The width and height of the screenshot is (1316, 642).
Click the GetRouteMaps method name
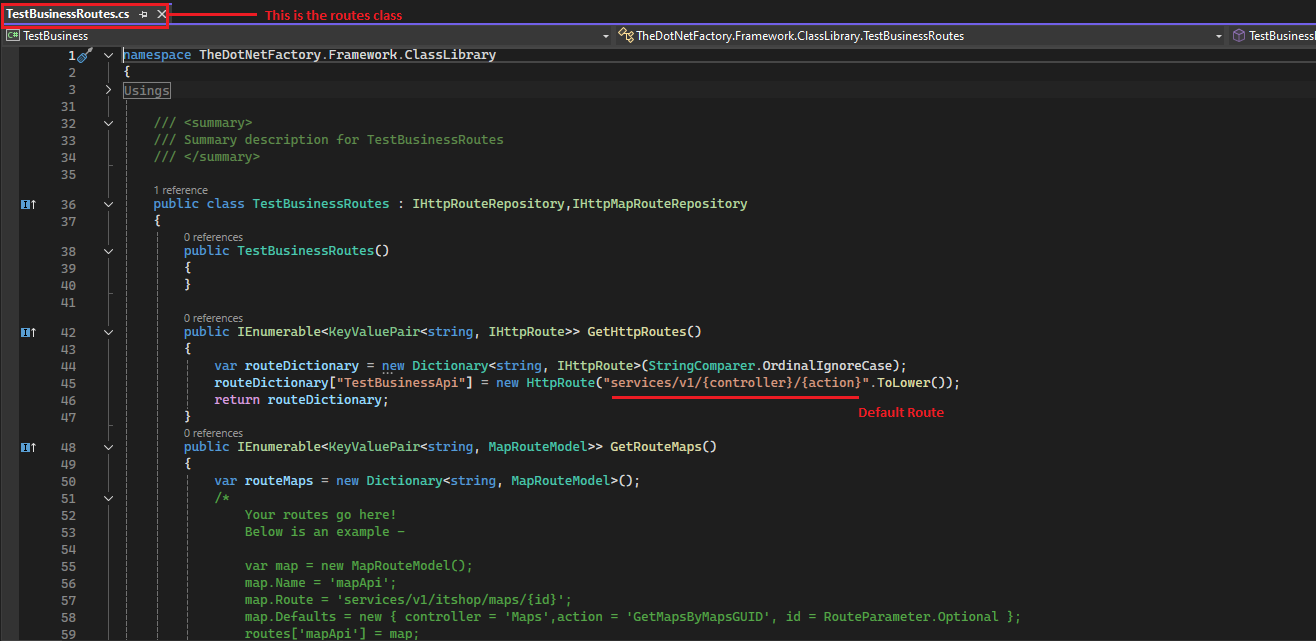click(656, 447)
